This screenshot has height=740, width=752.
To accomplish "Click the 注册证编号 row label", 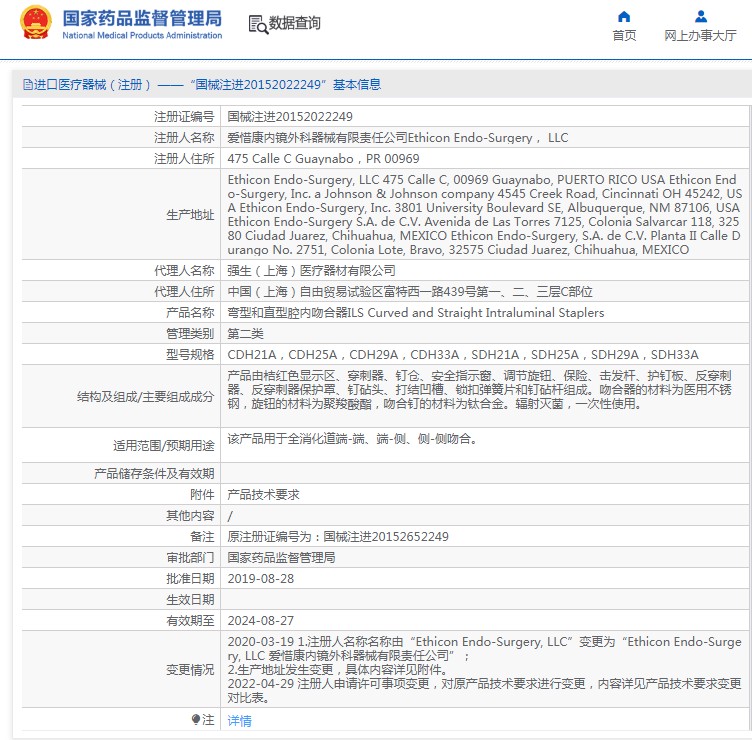I will (184, 117).
